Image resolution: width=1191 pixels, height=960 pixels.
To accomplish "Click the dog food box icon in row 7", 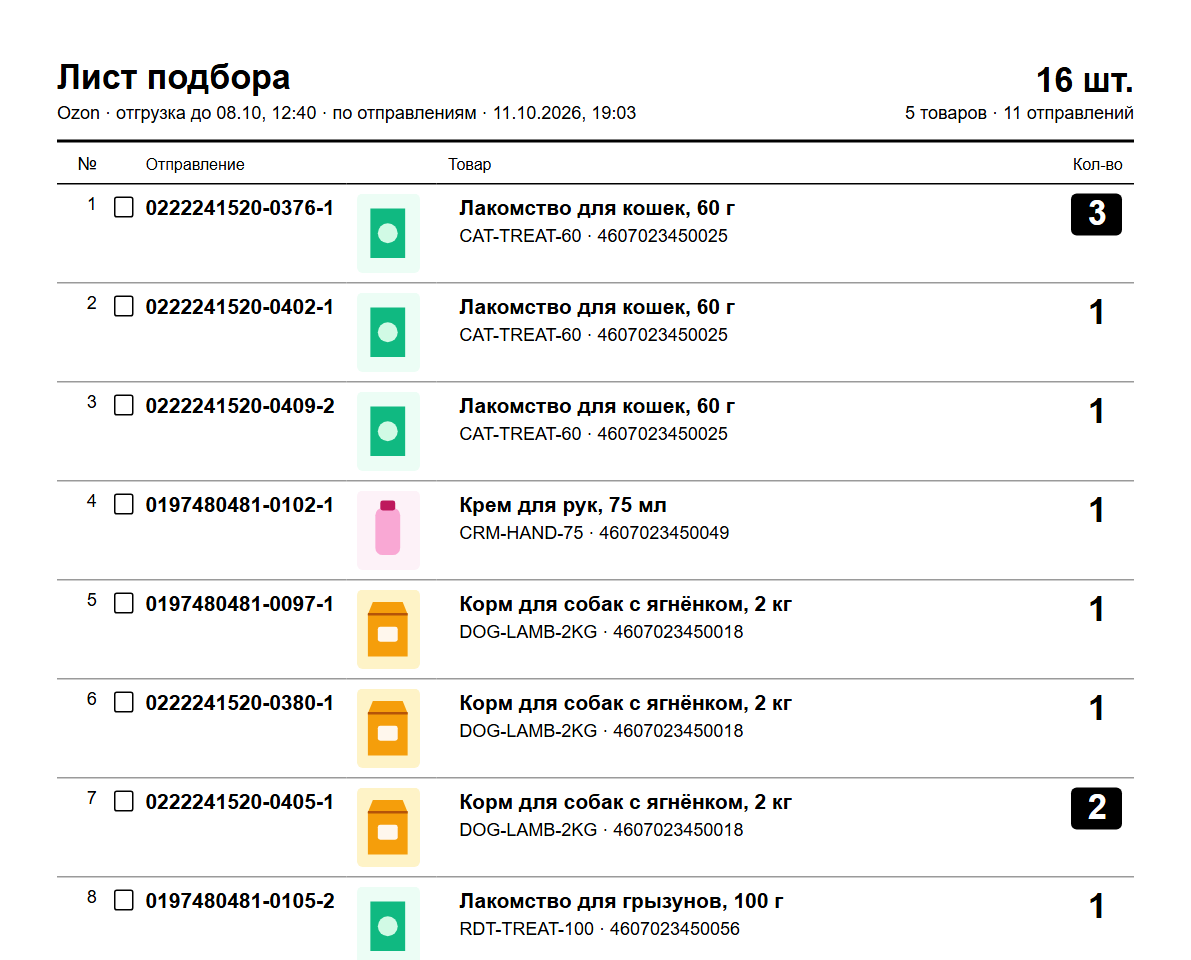I will 388,827.
